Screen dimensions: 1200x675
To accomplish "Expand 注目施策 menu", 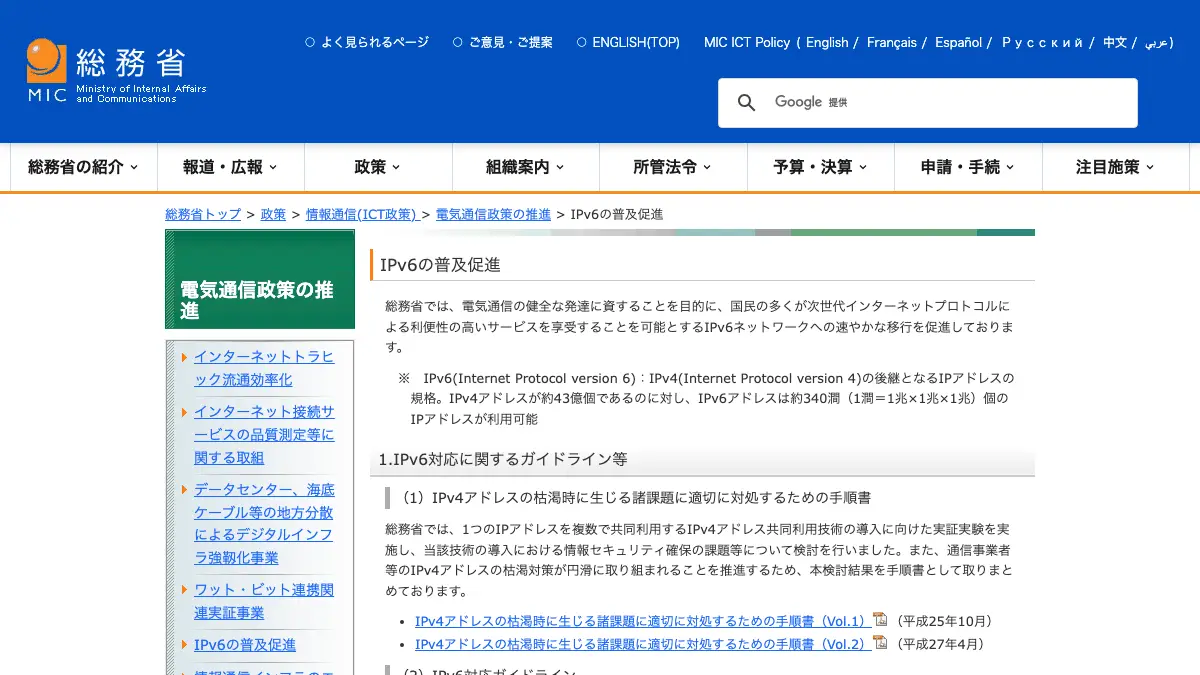I will 1116,167.
